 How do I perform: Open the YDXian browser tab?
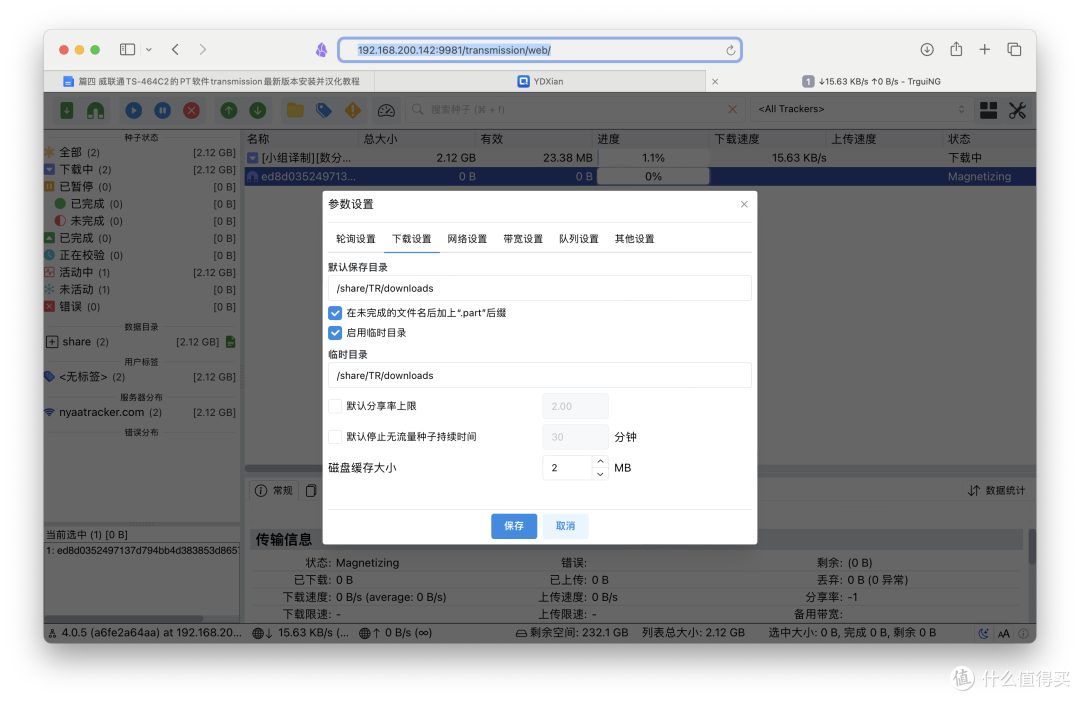(x=541, y=81)
